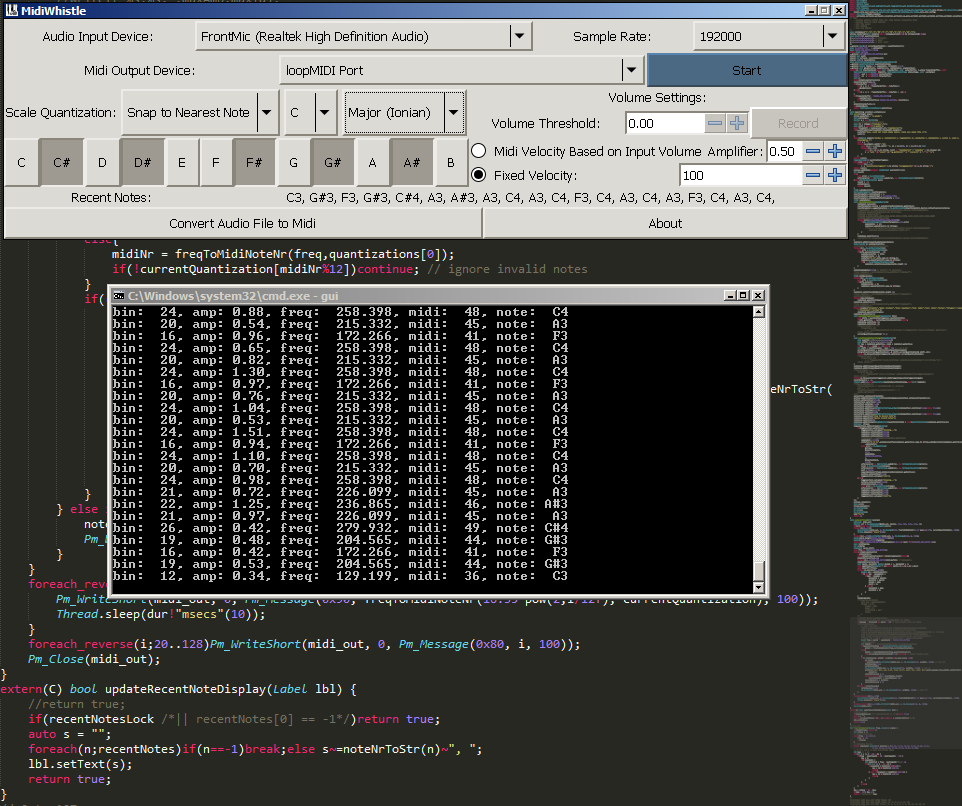Click plus icon for Volume Threshold
Image resolution: width=962 pixels, height=806 pixels.
click(x=737, y=123)
